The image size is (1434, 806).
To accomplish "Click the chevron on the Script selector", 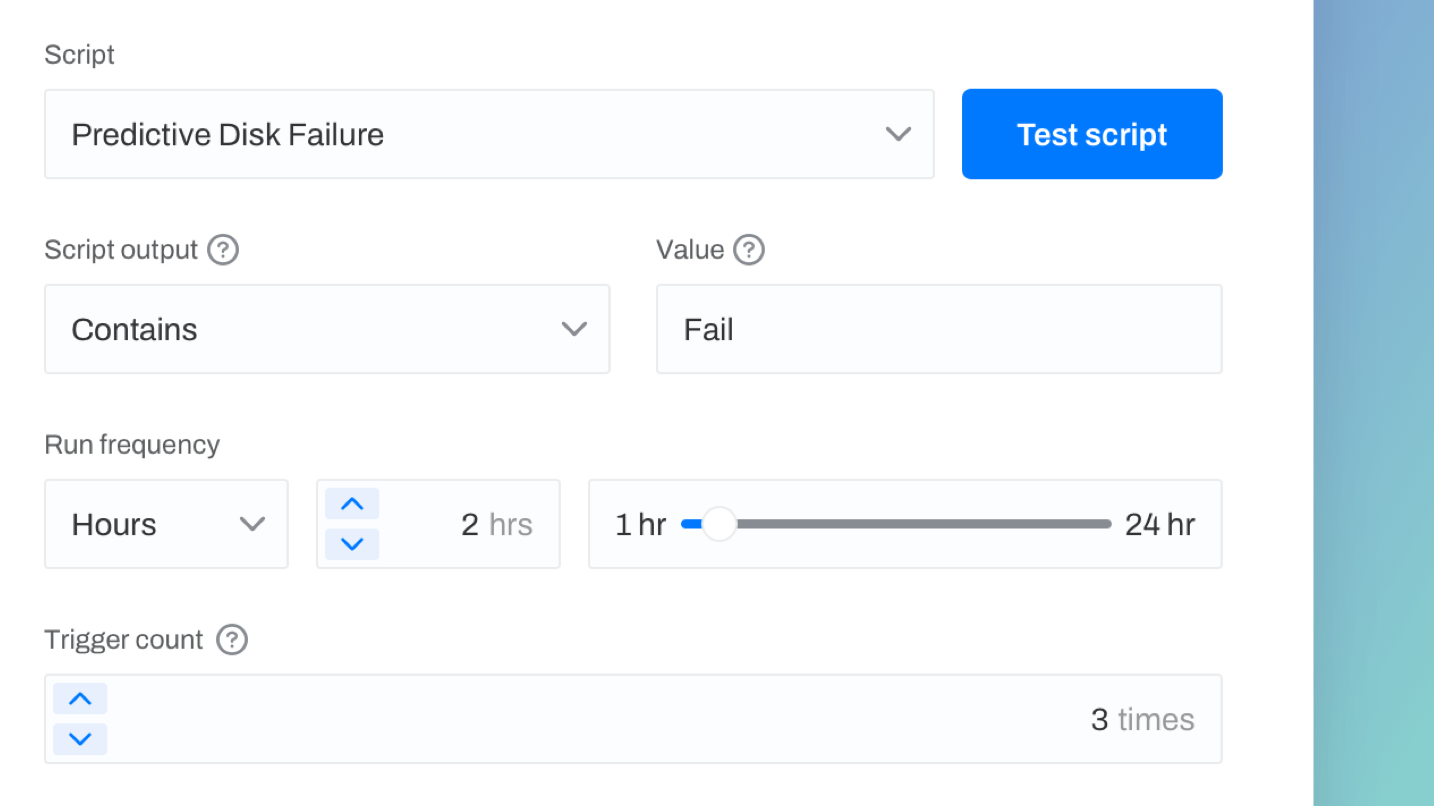I will tap(898, 133).
